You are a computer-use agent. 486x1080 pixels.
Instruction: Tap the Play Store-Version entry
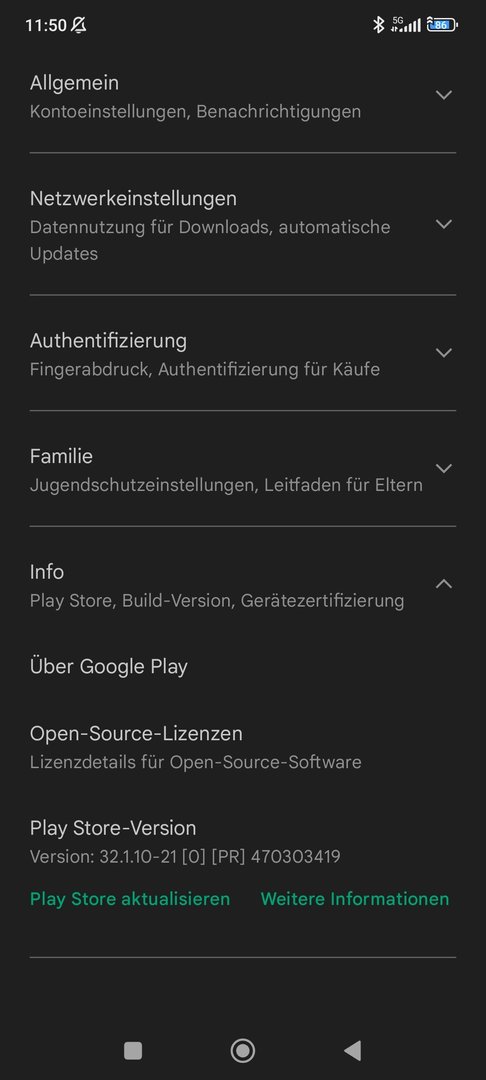(186, 842)
